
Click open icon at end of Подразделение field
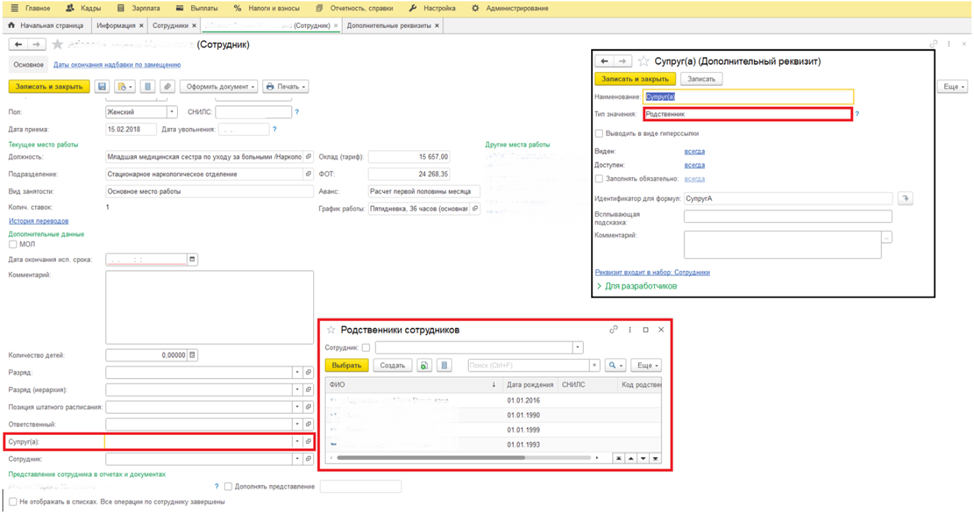[x=308, y=174]
